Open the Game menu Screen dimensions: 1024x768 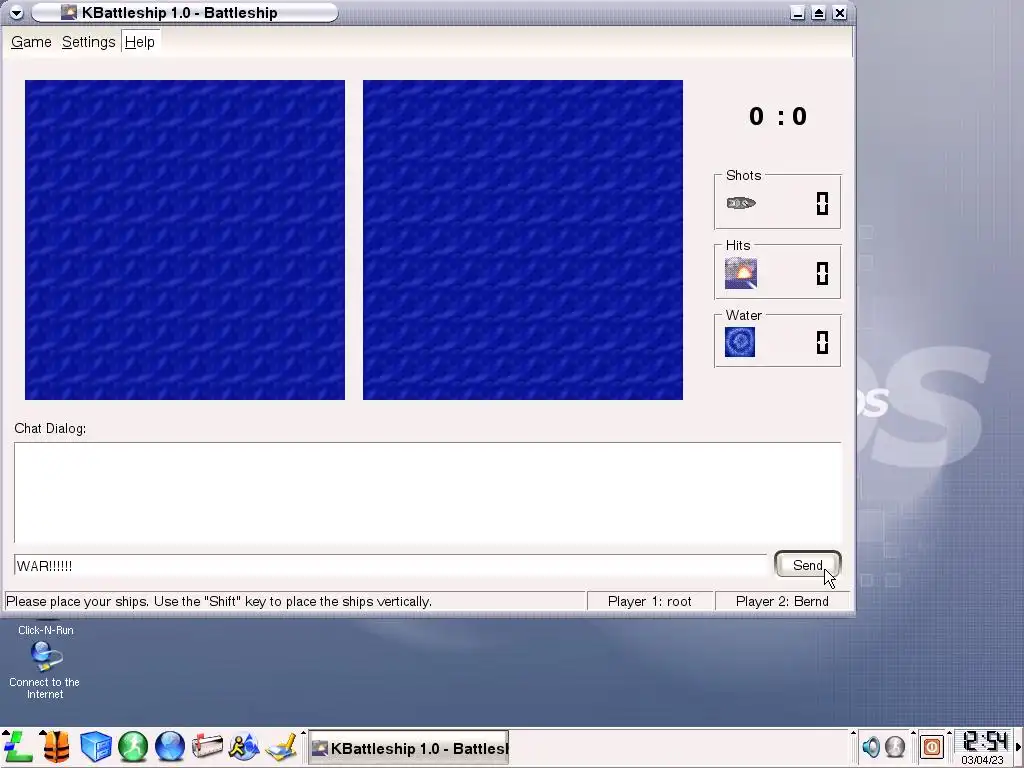(x=31, y=42)
